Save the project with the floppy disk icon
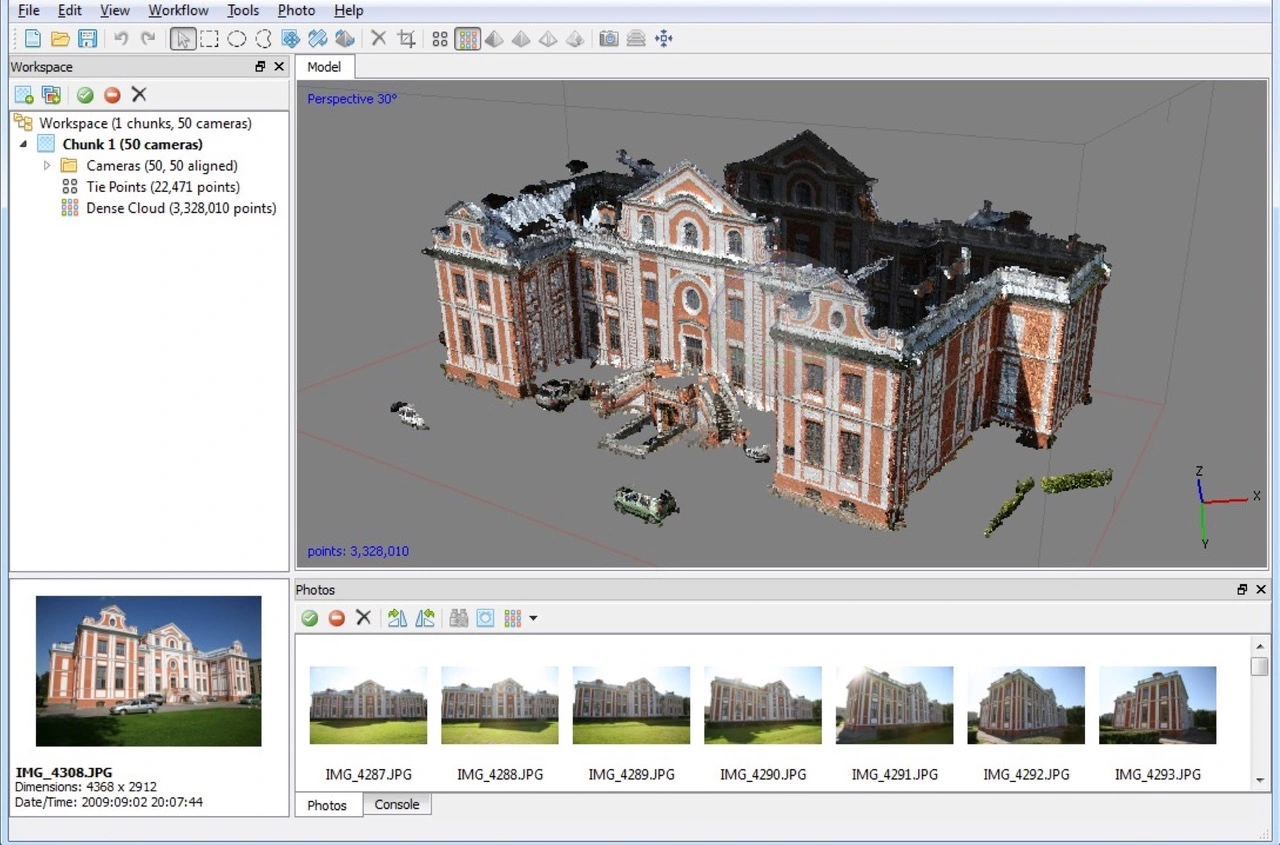The height and width of the screenshot is (845, 1280). pos(88,39)
